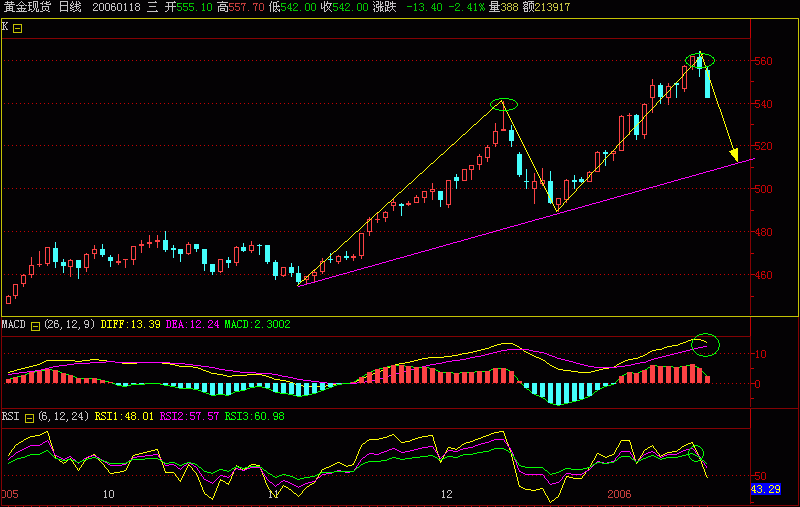Click the volume label 量388
800x507 pixels.
504,7
